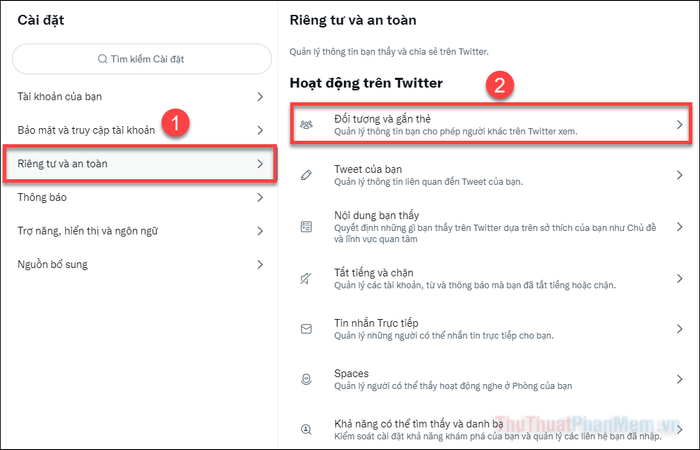Expand Tài khoản của bạn chevron

260,96
